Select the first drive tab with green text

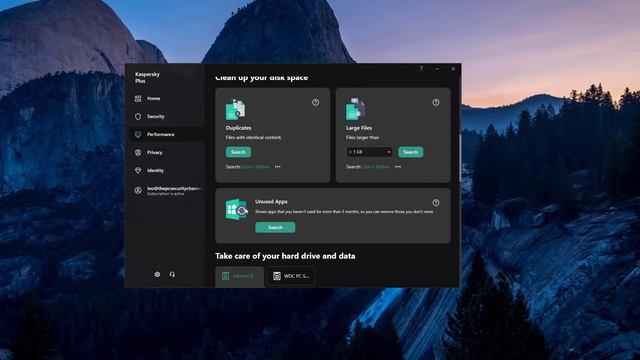pos(240,276)
